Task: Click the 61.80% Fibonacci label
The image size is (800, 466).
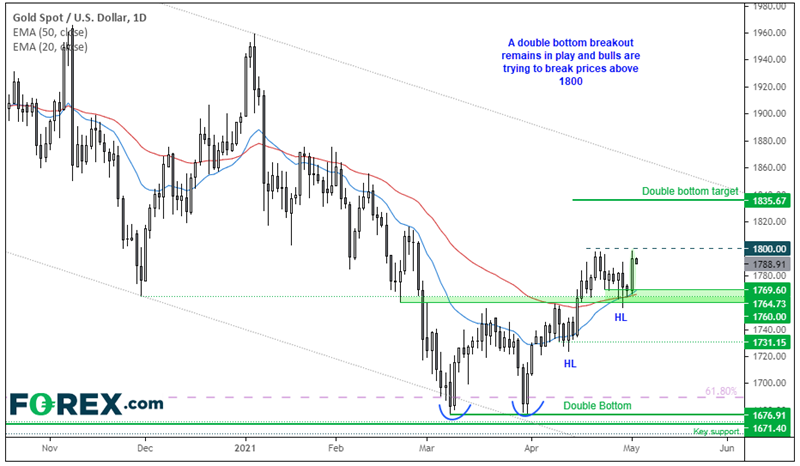Action: coord(721,391)
